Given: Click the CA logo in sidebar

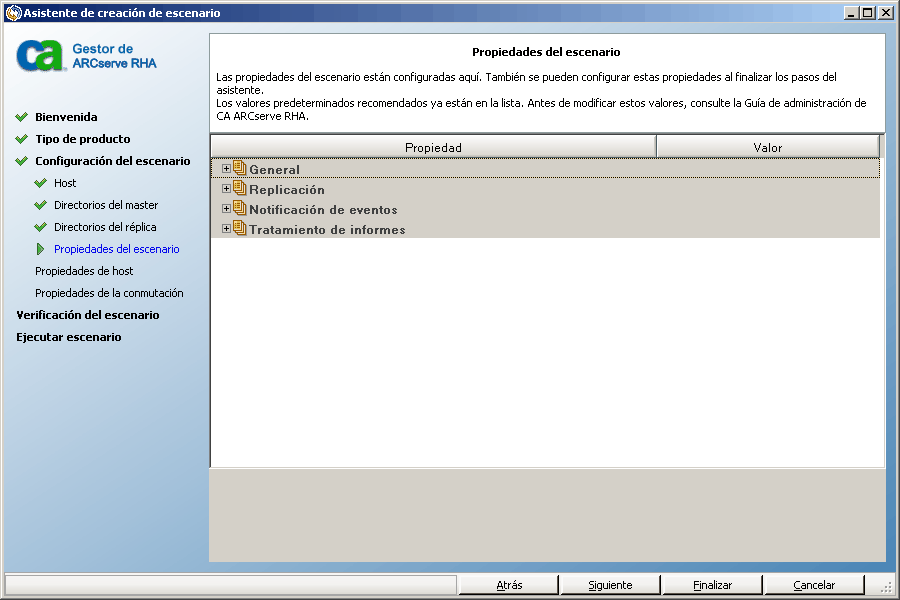Looking at the screenshot, I should (40, 56).
